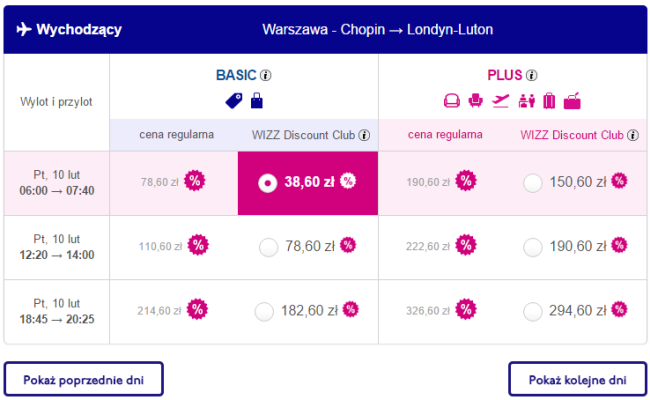Click the small bag icon under BASIC
This screenshot has height=400, width=650.
point(257,100)
